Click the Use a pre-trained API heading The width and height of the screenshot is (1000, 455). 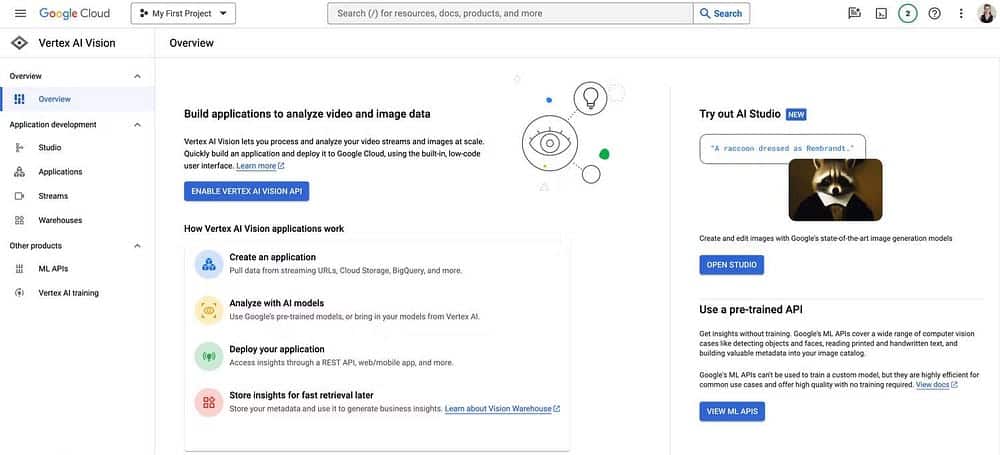click(x=751, y=310)
